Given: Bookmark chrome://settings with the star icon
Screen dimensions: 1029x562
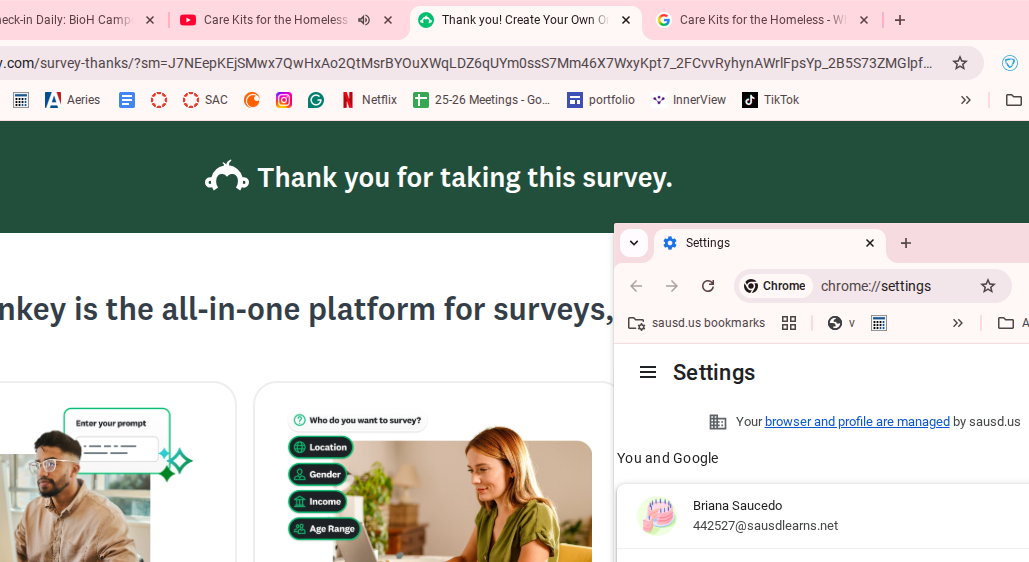Looking at the screenshot, I should tap(988, 286).
